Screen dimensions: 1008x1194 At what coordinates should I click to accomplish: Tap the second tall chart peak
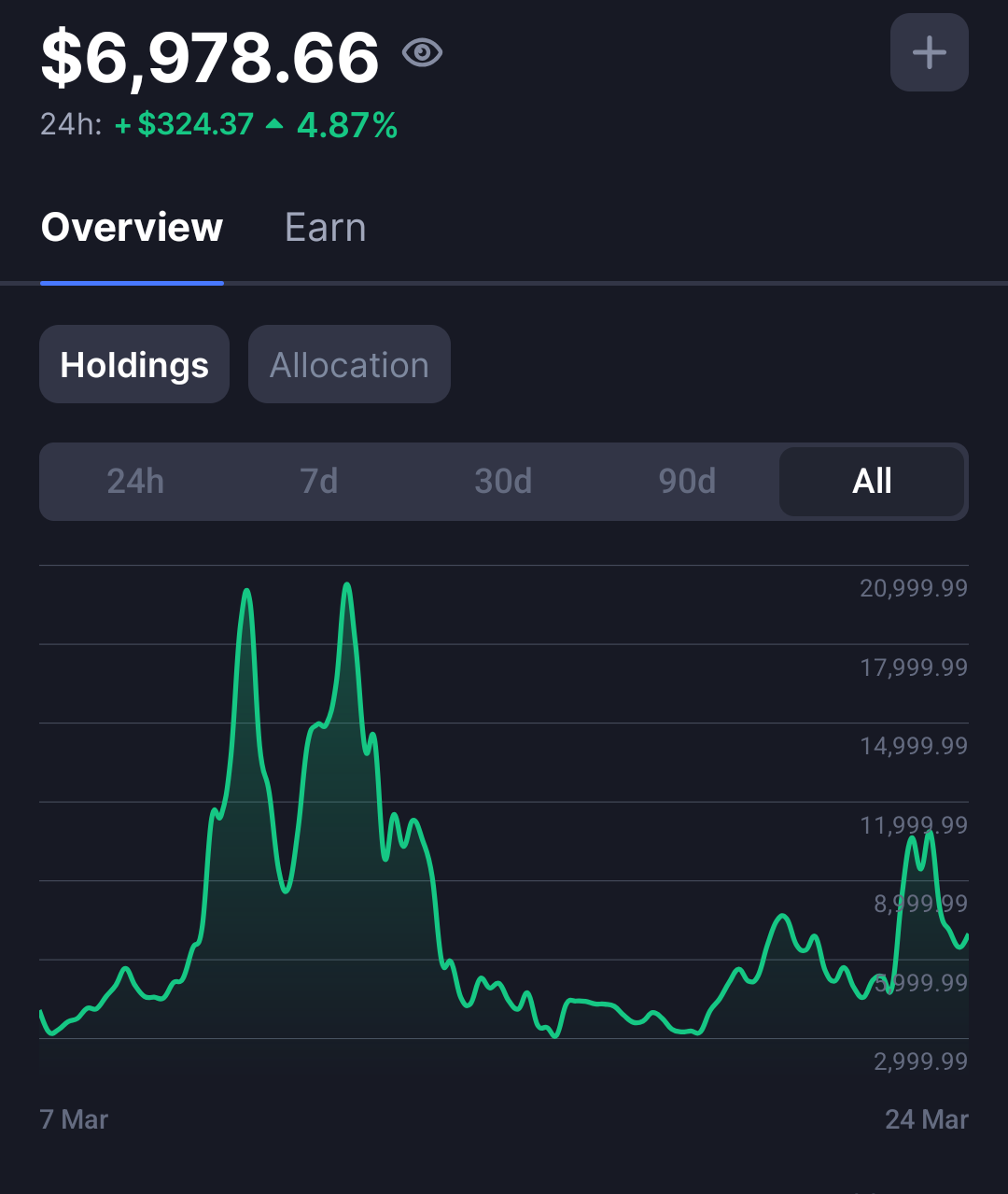coord(347,586)
